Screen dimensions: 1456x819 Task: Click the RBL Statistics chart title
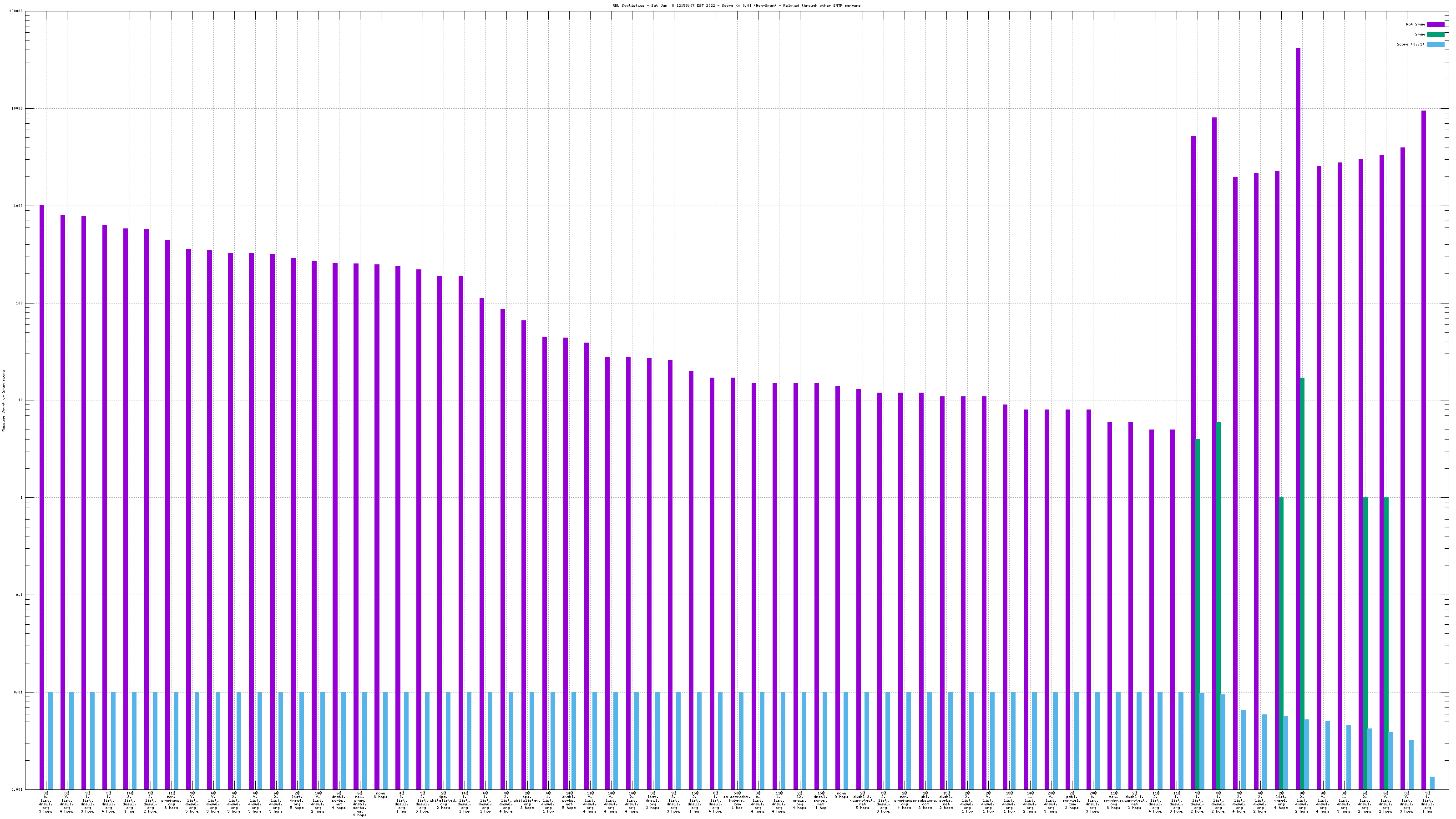click(x=736, y=5)
